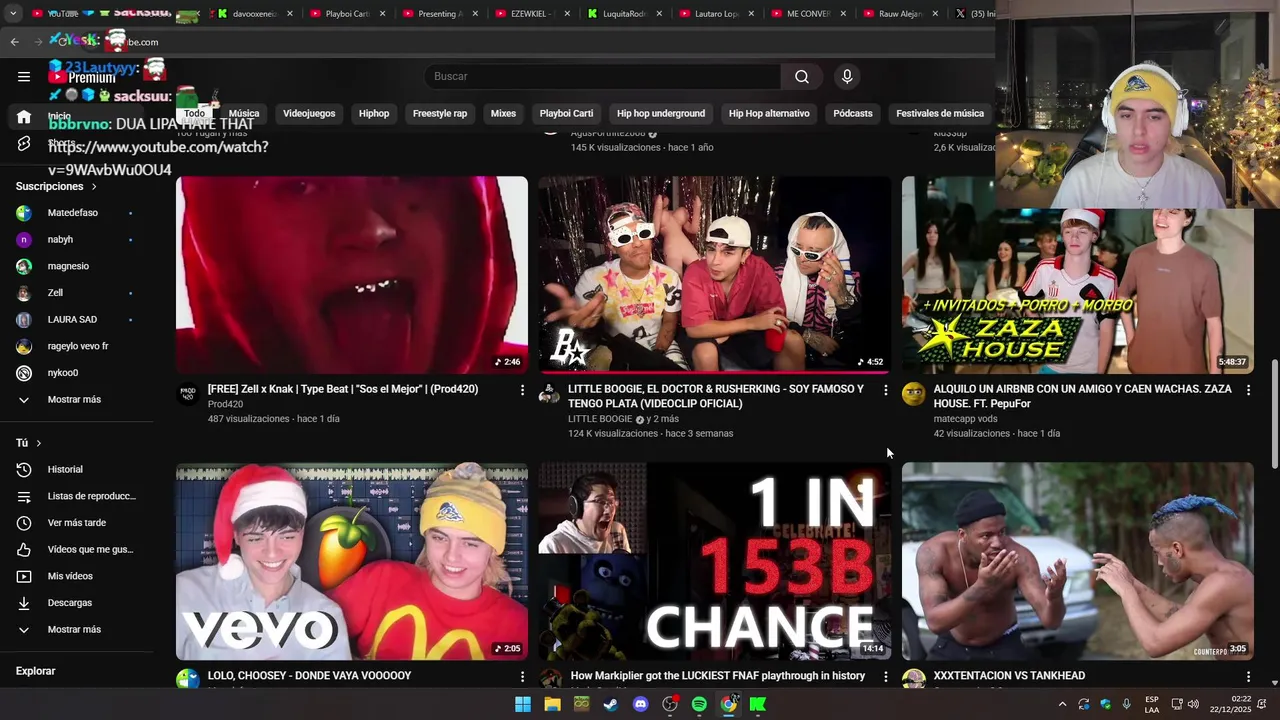Click the thumbs-up icon for liked videos

pos(24,549)
